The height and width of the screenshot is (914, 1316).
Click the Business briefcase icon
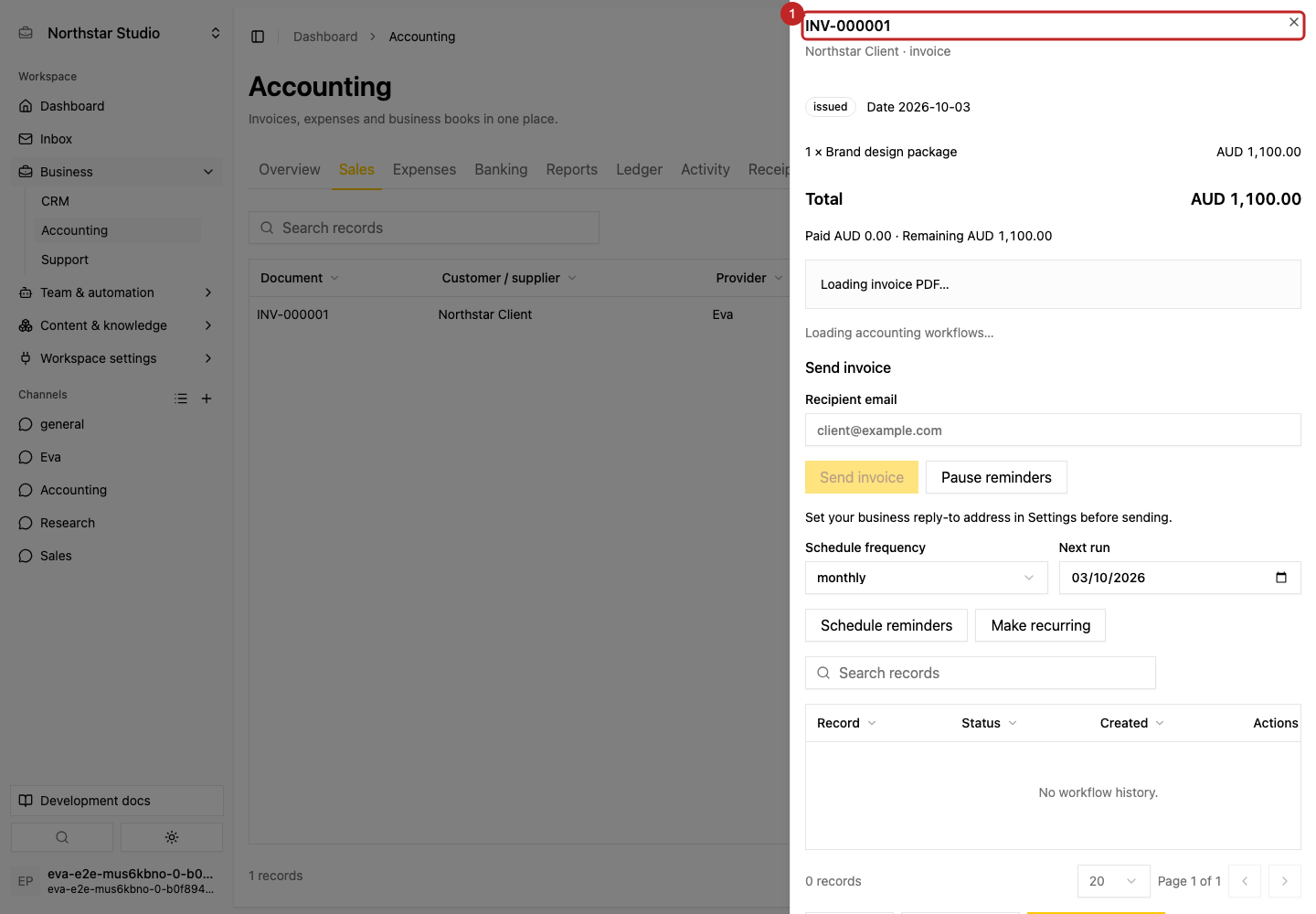[x=26, y=172]
